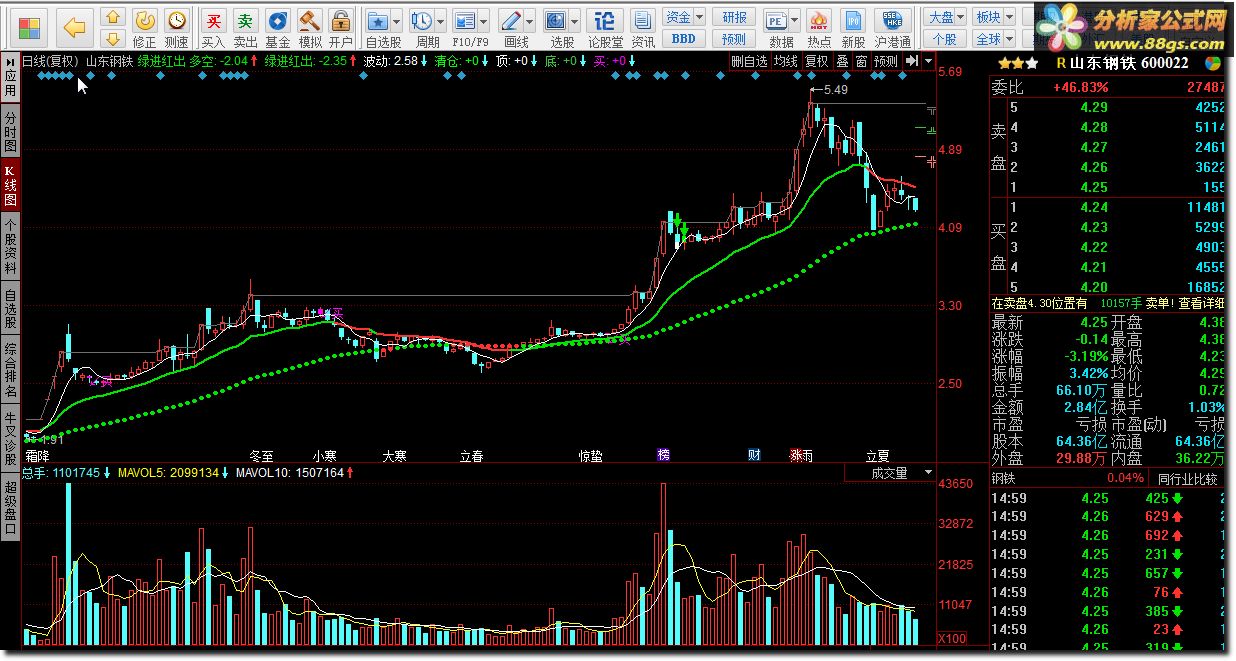Click the BBD button
The width and height of the screenshot is (1236, 661).
(684, 39)
